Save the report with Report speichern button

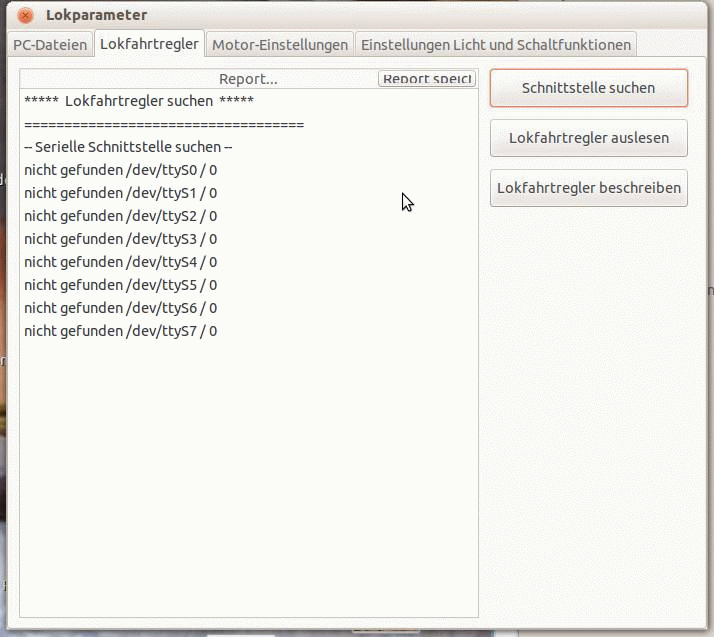click(427, 78)
